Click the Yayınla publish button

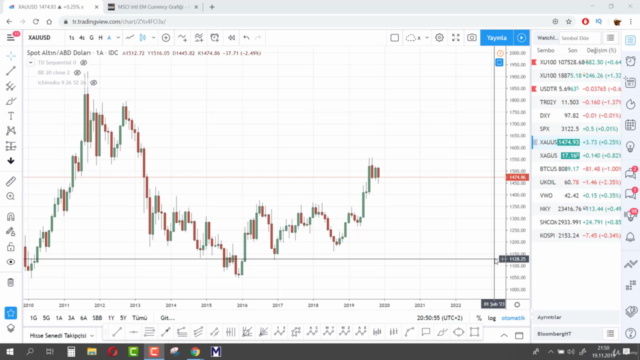[x=497, y=38]
